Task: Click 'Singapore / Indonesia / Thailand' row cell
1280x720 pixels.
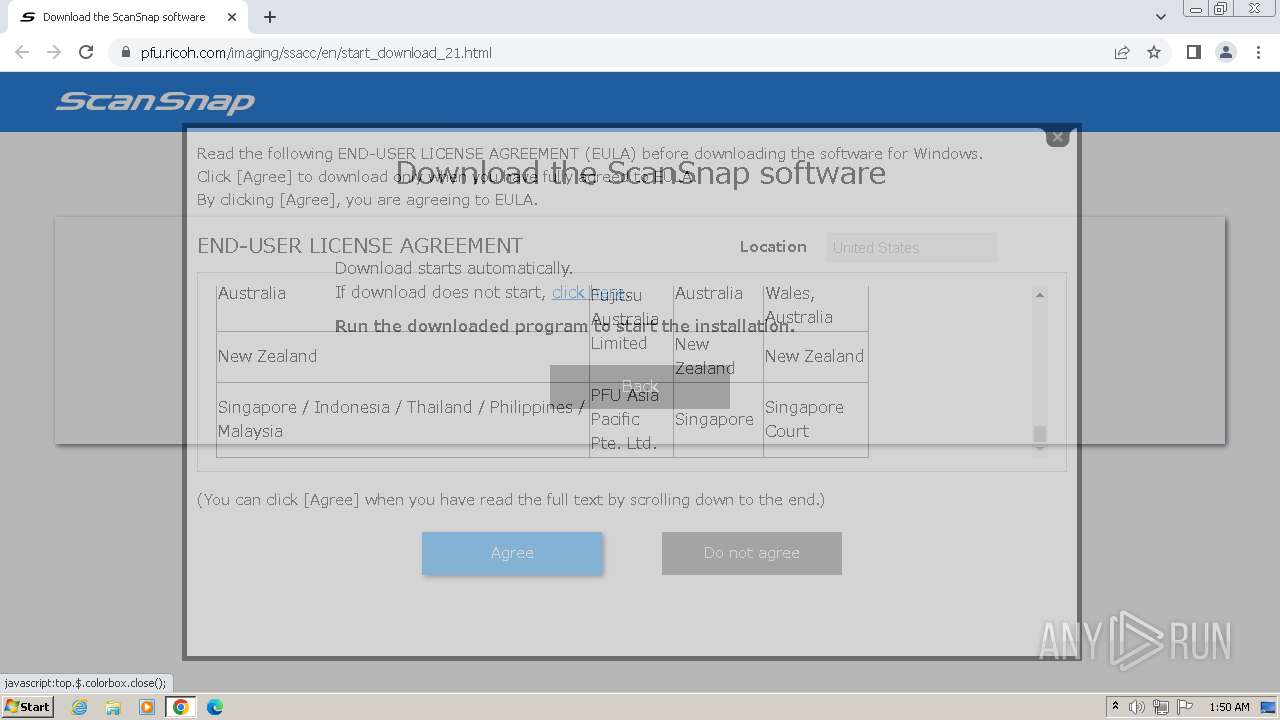Action: click(403, 419)
